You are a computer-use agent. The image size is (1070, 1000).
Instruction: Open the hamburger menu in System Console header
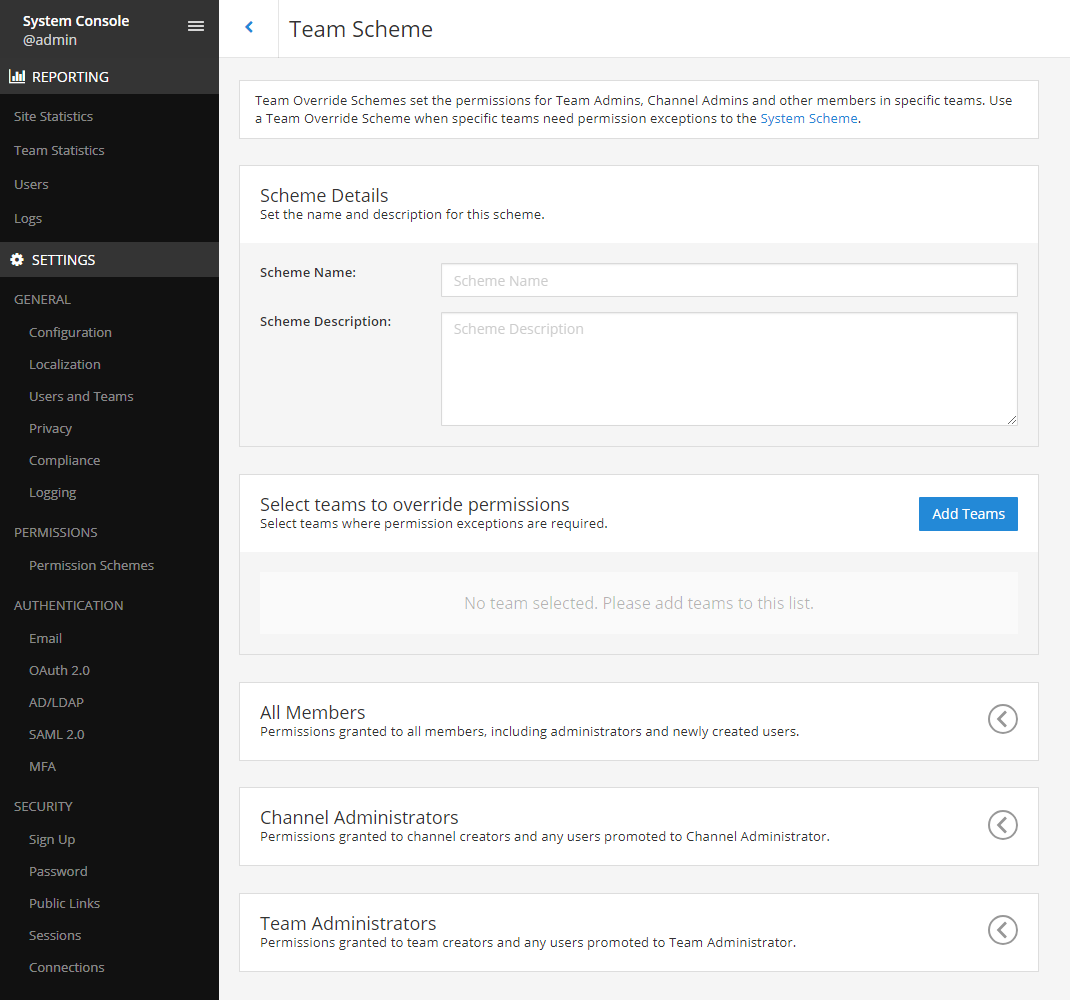tap(196, 27)
